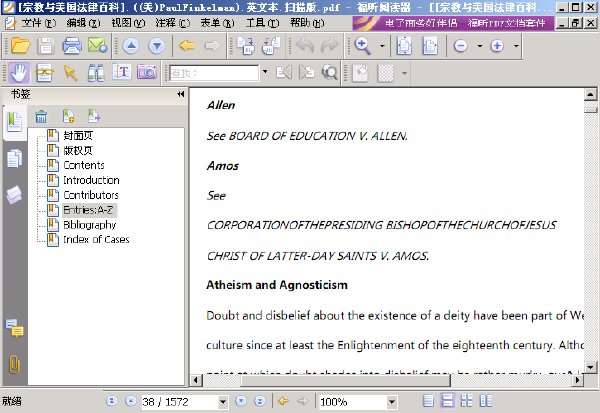Open the Layers panel side tab
The image size is (600, 413).
15,195
